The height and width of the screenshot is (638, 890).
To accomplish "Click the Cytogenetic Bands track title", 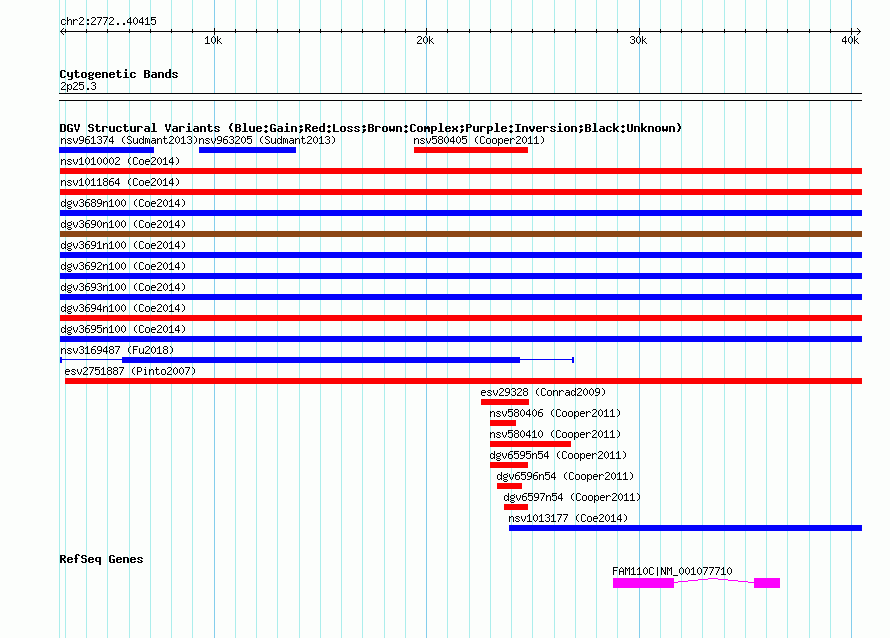I will [x=119, y=74].
